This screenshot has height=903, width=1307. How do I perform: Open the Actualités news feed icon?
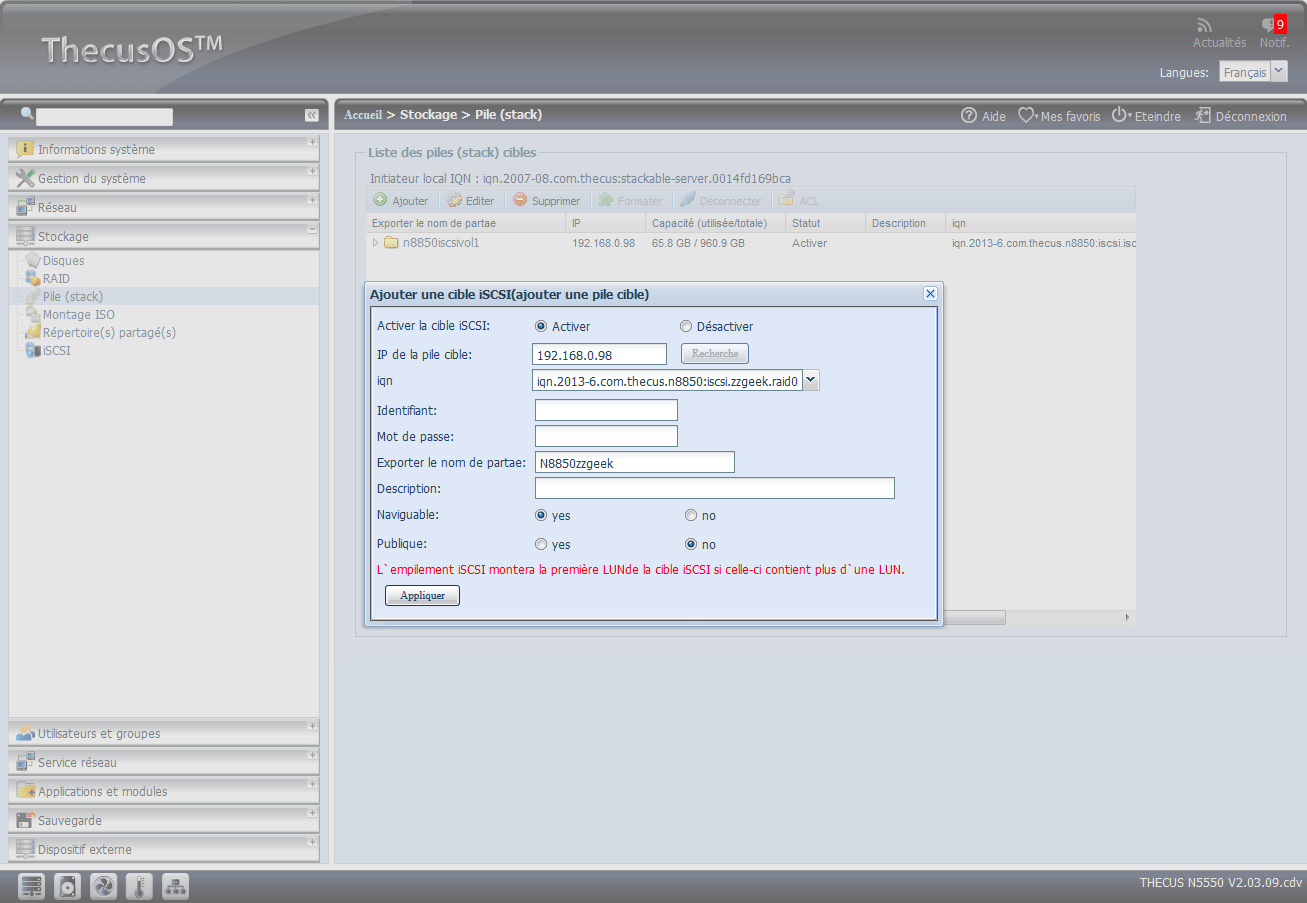pyautogui.click(x=1205, y=25)
